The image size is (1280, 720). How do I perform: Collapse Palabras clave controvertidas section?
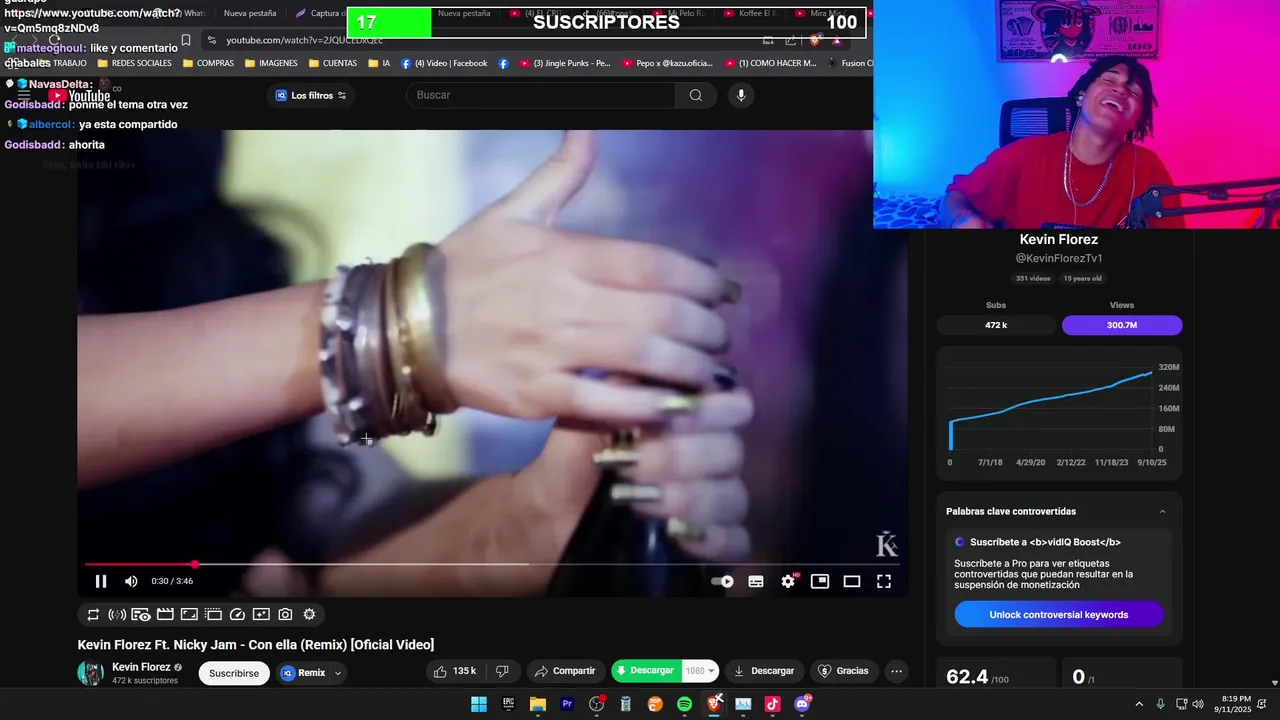coord(1162,511)
